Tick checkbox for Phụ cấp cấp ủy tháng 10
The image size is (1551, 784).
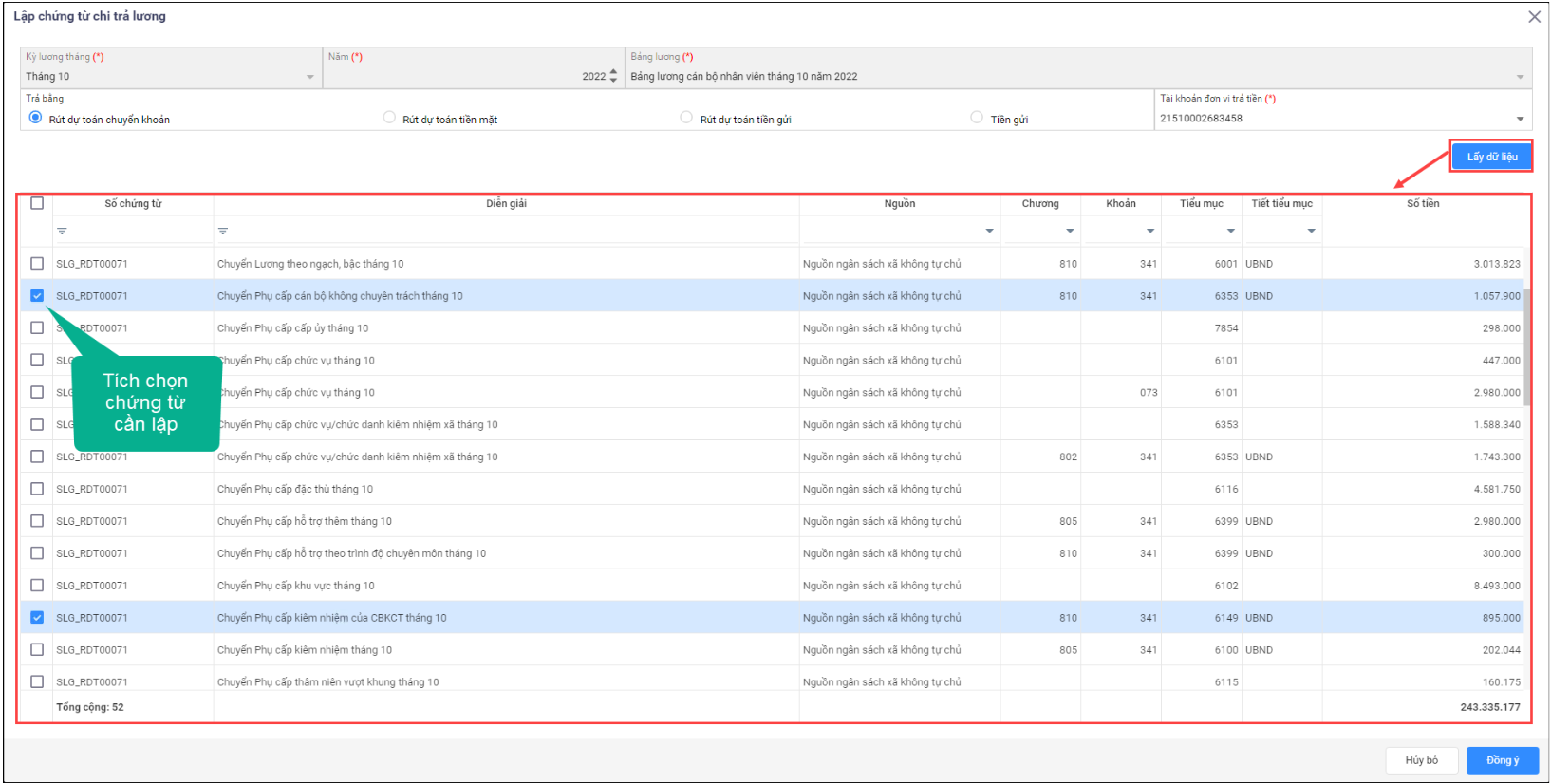click(x=37, y=328)
